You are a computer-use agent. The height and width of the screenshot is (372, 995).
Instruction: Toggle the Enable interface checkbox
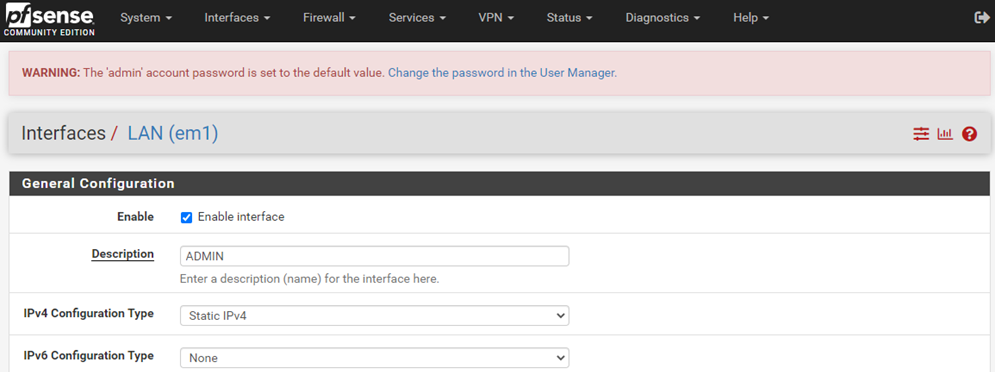coord(187,218)
